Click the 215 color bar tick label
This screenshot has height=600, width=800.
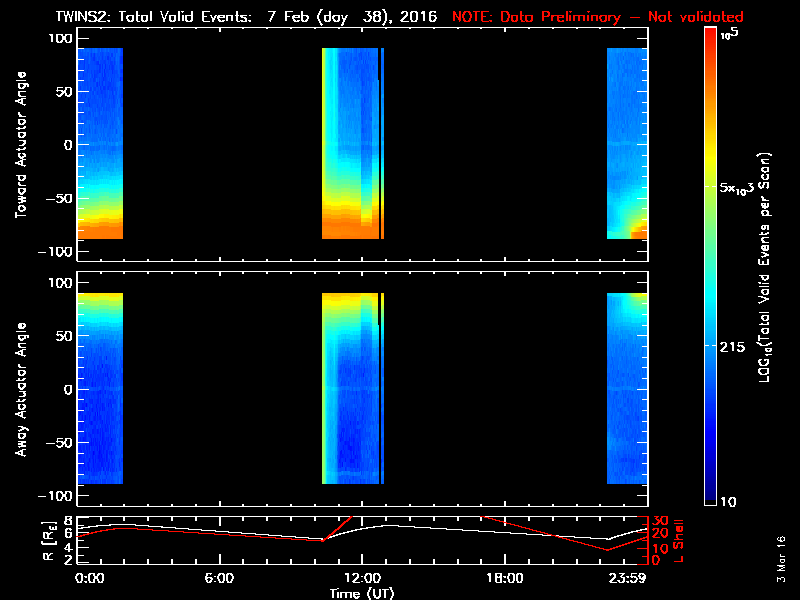[x=735, y=346]
